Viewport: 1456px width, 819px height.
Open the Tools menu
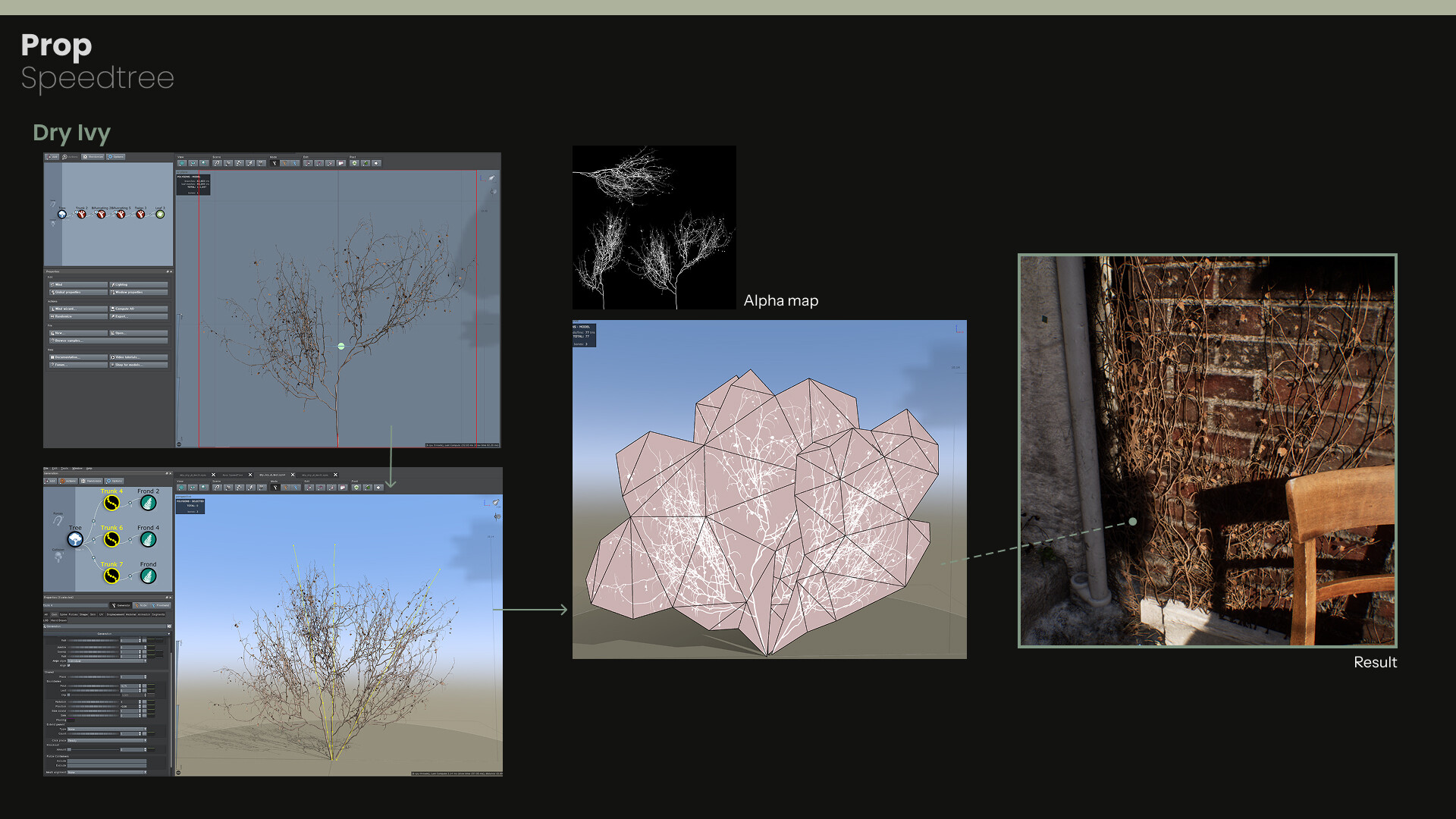(64, 469)
